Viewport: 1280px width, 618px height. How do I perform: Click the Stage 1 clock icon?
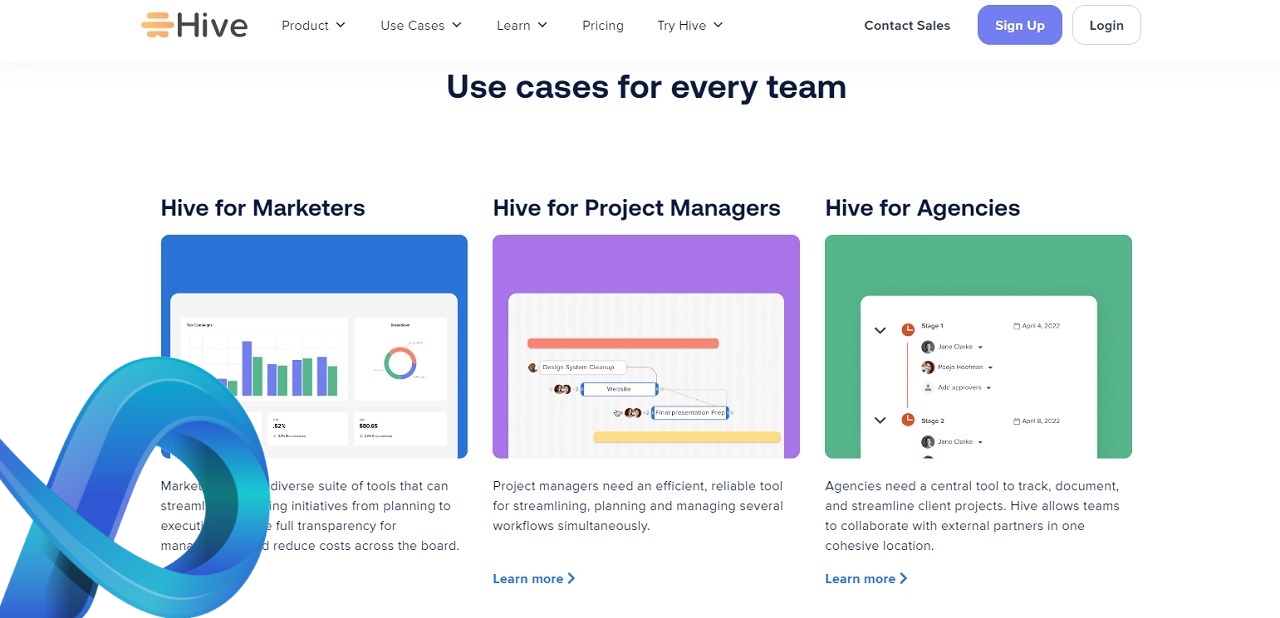click(908, 329)
